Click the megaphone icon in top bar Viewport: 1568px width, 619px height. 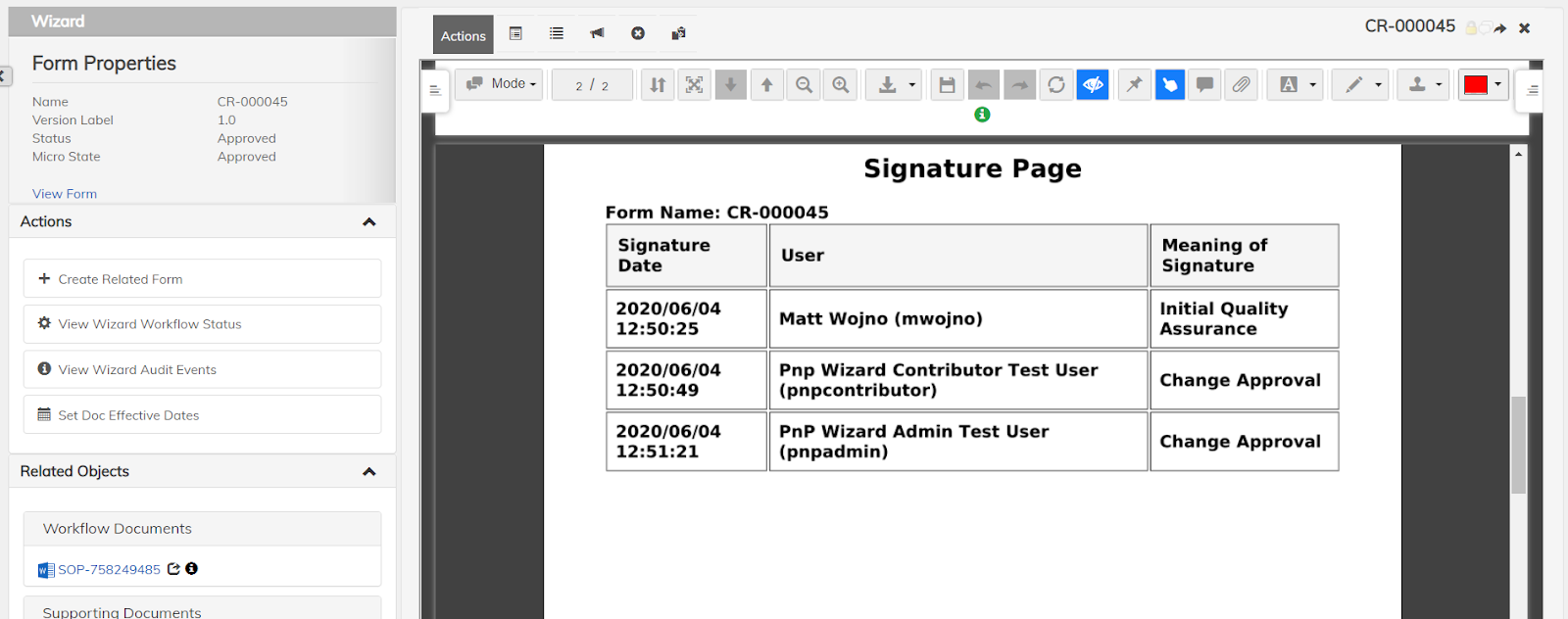(597, 33)
